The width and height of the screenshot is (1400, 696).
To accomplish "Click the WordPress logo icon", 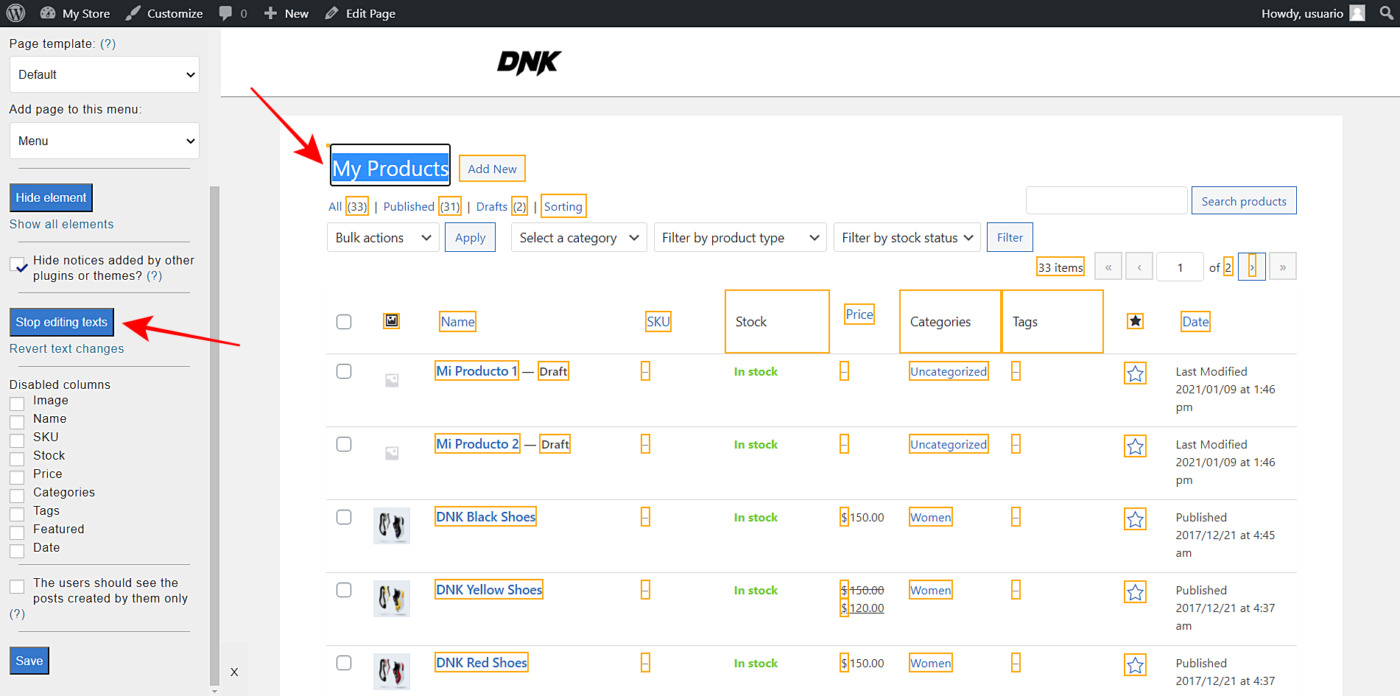I will pos(16,13).
